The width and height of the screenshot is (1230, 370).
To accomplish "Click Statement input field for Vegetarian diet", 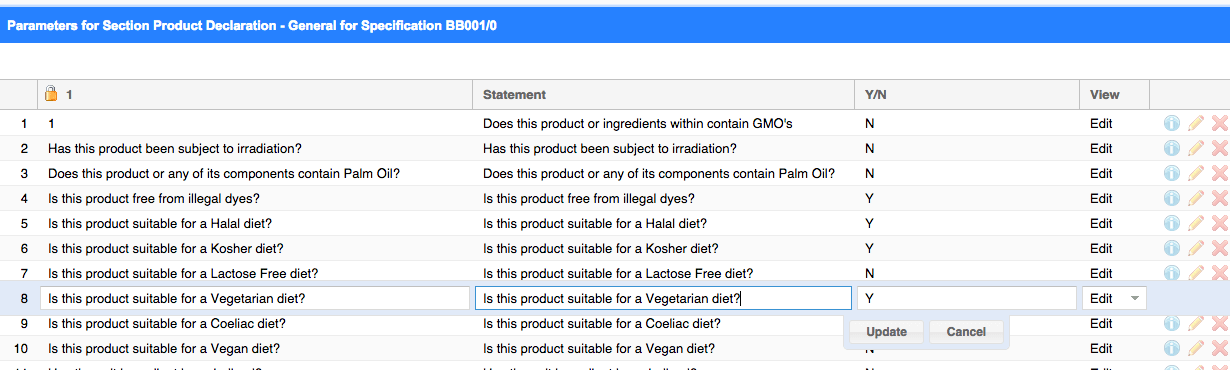I will (663, 298).
